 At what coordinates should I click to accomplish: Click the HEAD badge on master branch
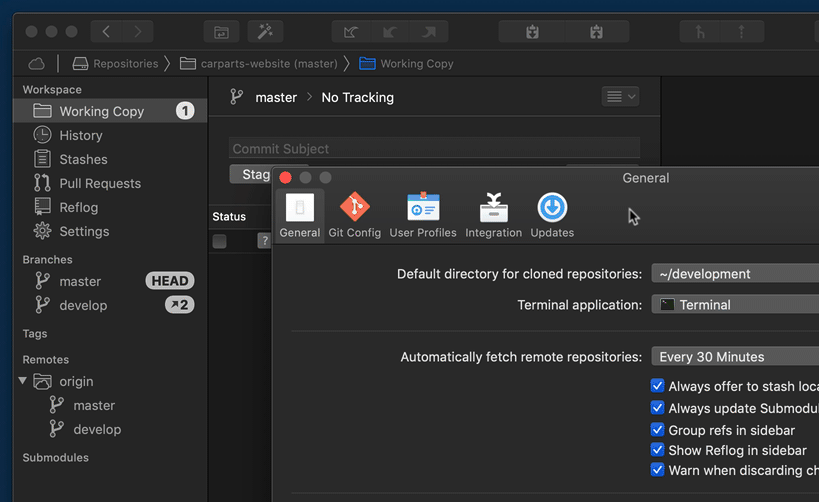tap(170, 281)
